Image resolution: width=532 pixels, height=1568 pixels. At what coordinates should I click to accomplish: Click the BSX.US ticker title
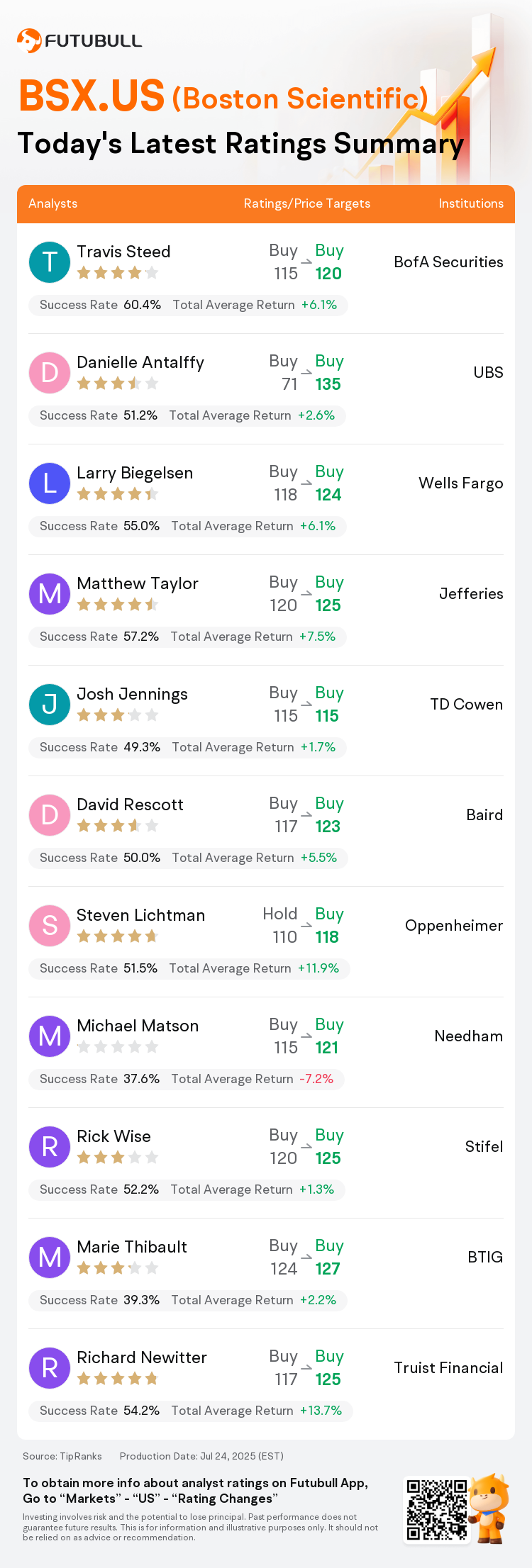[92, 96]
